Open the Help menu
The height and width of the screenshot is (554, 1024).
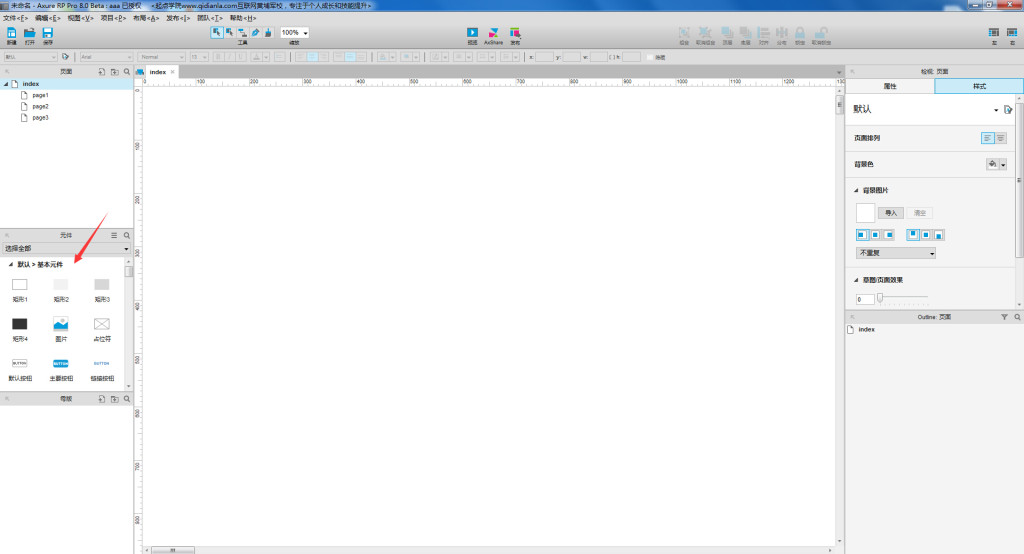tap(243, 18)
